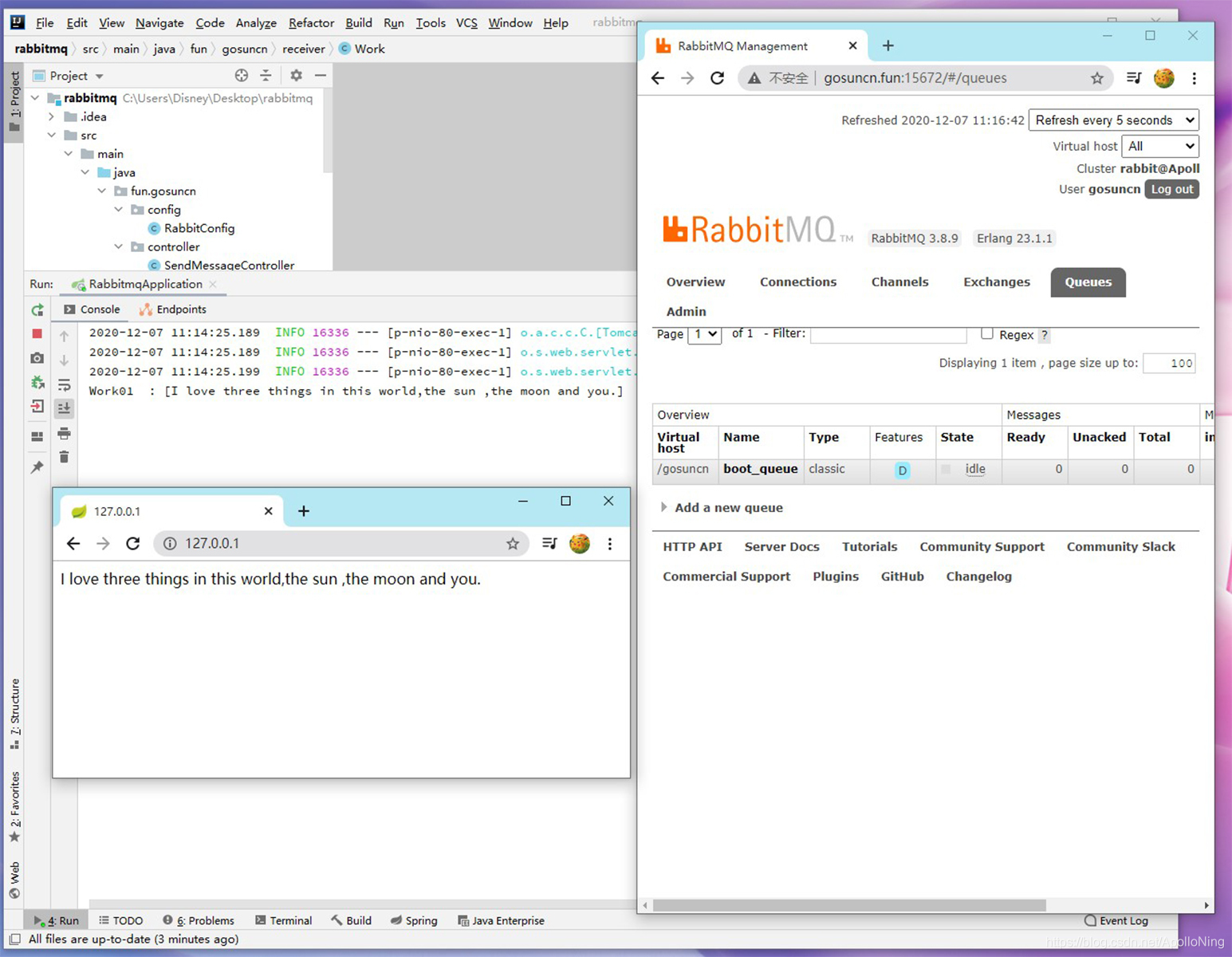Rerun RabbitmqApplication using green rerun icon

point(37,309)
